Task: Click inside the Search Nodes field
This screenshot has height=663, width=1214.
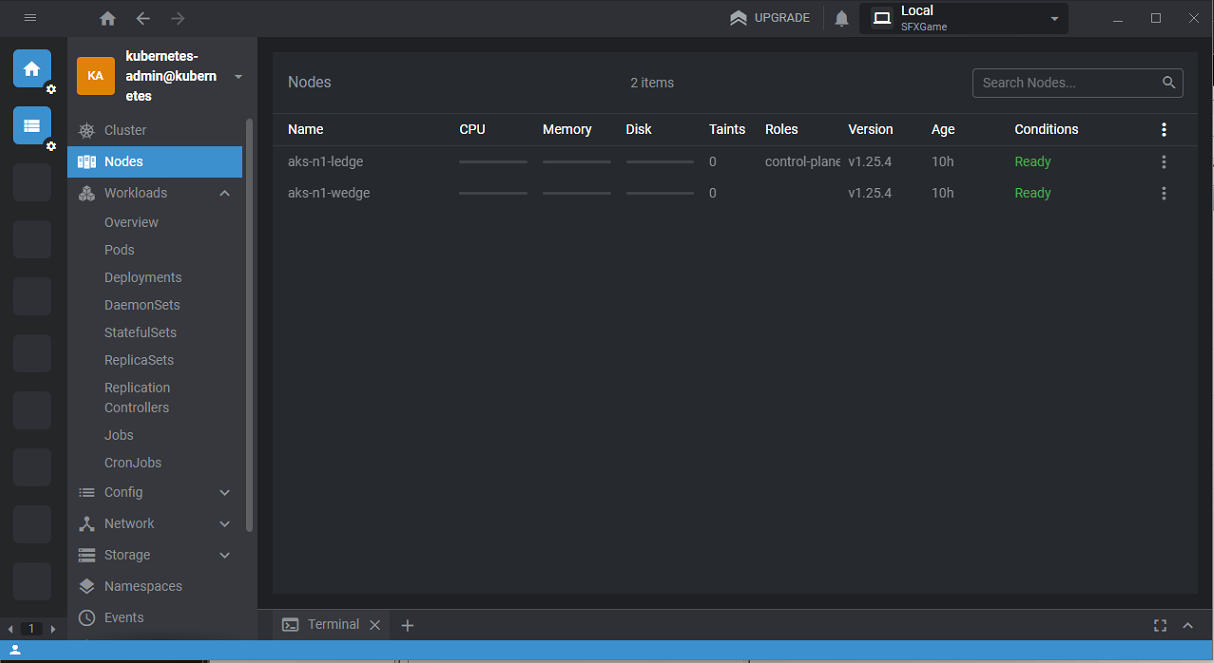Action: coord(1060,83)
